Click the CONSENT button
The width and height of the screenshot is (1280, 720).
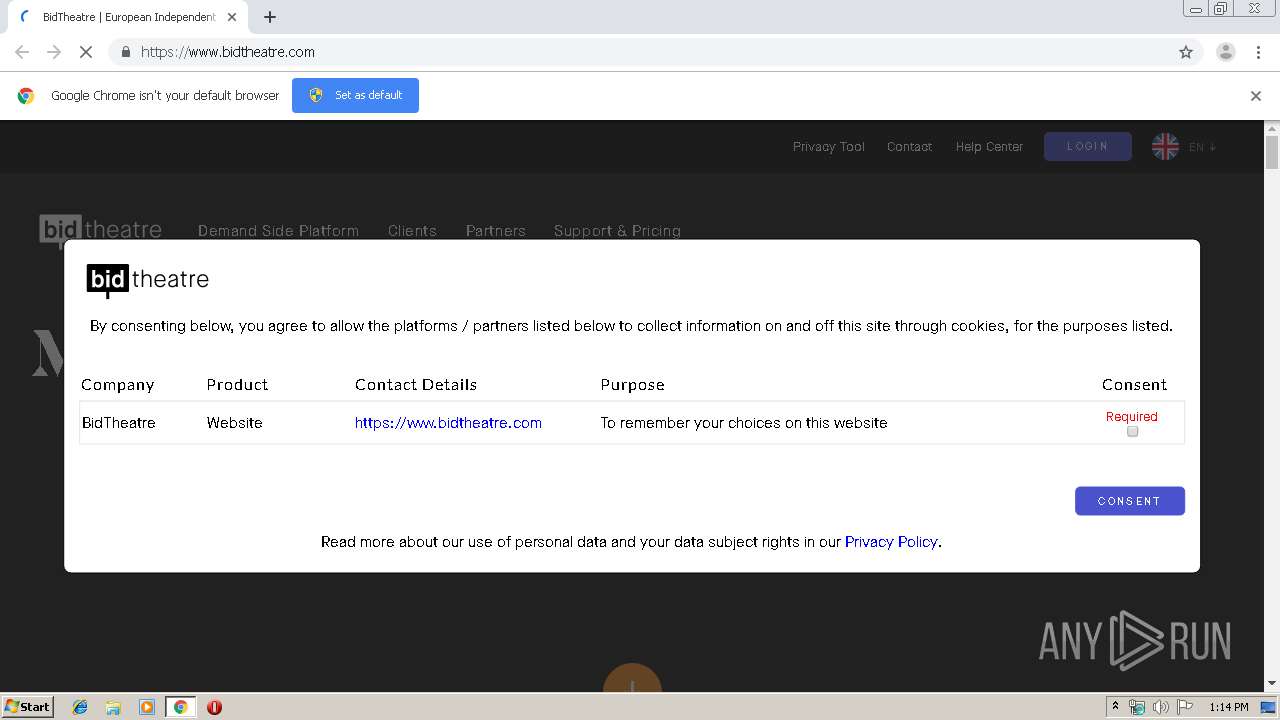pos(1130,501)
